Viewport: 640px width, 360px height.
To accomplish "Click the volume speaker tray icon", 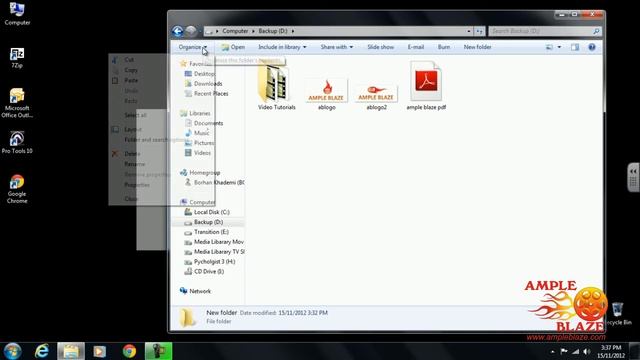I will (587, 351).
